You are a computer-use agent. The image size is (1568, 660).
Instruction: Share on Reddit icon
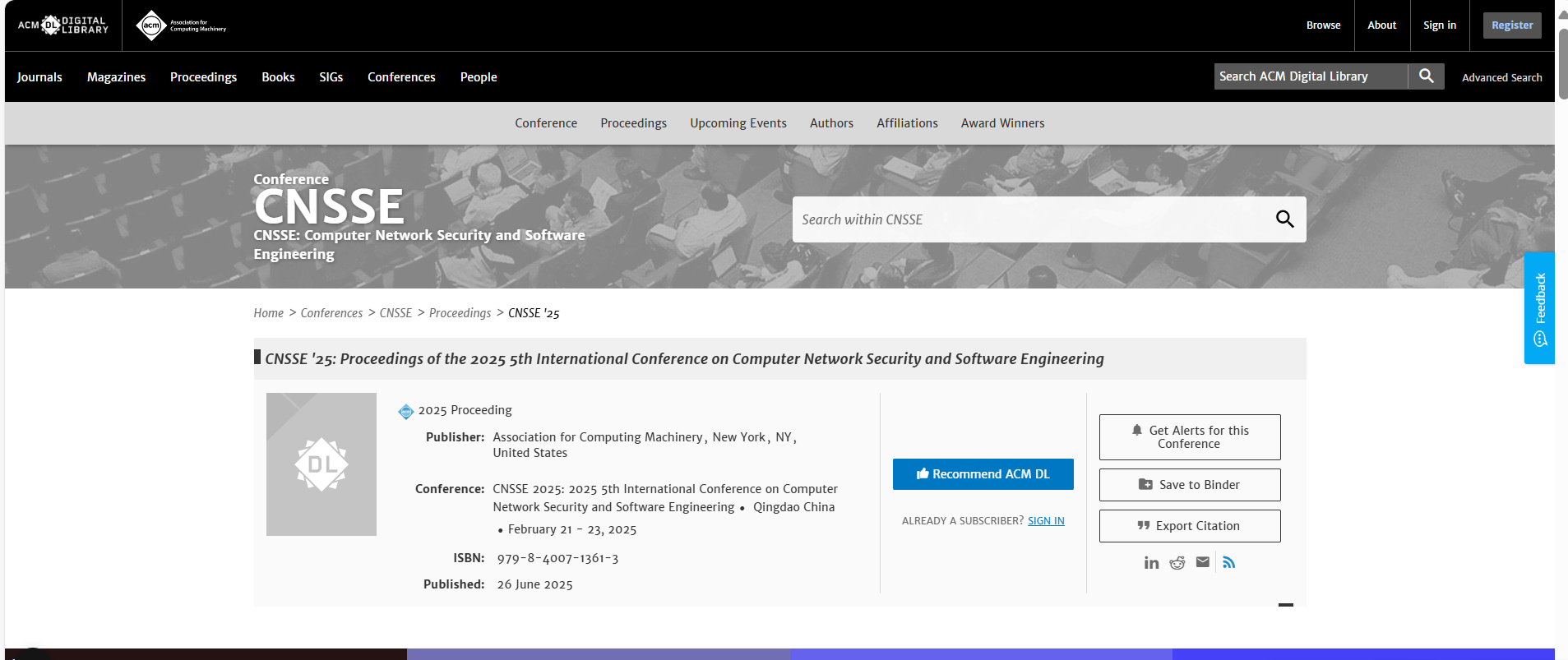coord(1177,562)
